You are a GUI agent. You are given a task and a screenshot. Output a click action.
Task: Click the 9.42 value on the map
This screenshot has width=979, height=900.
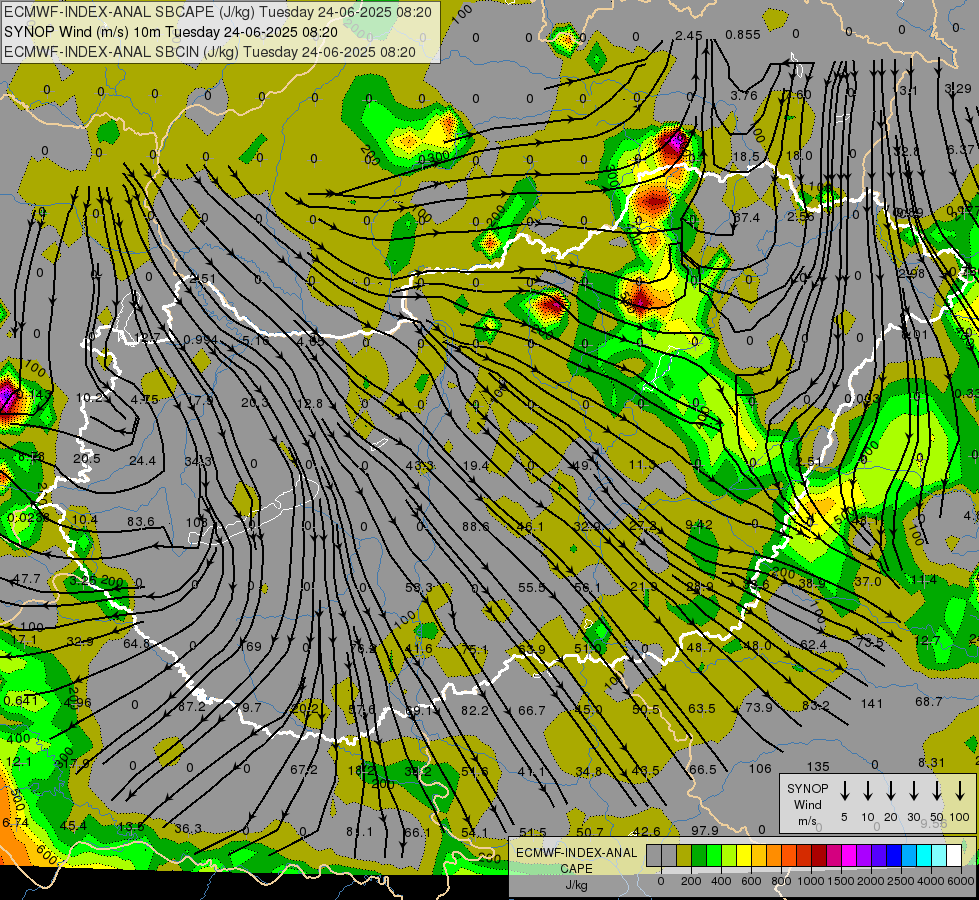tap(699, 524)
